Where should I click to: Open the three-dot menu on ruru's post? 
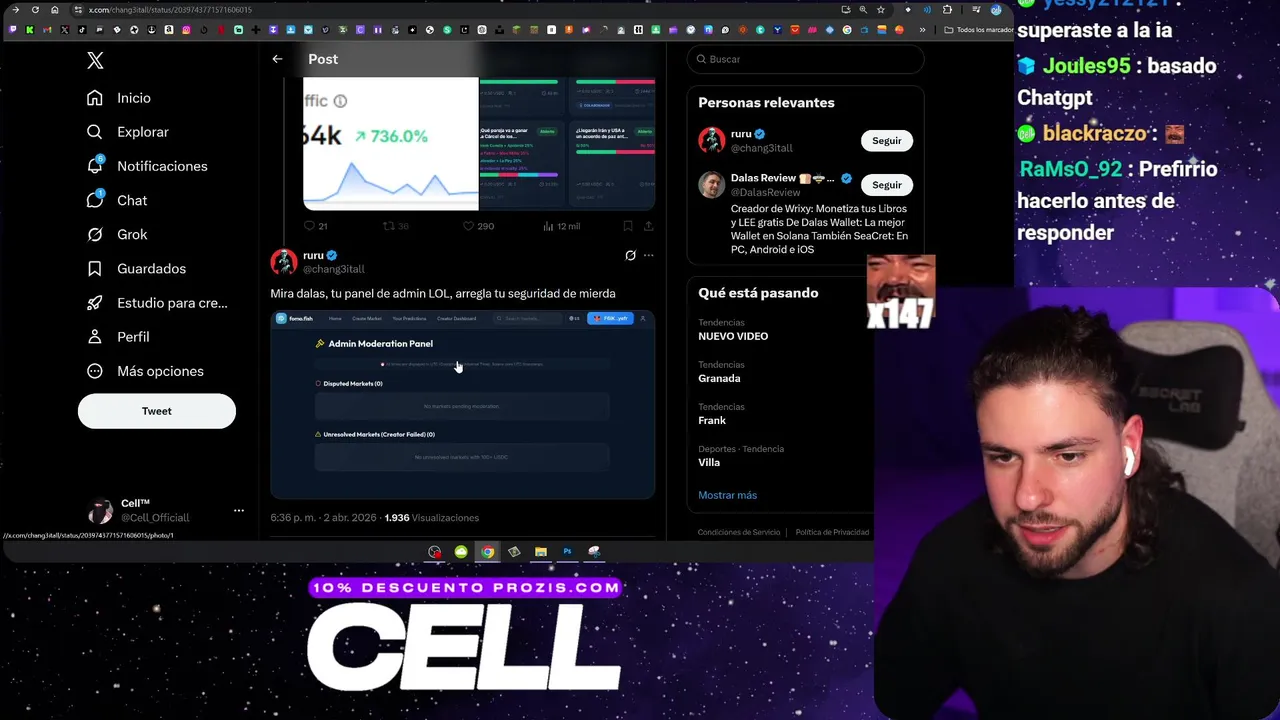pos(648,255)
